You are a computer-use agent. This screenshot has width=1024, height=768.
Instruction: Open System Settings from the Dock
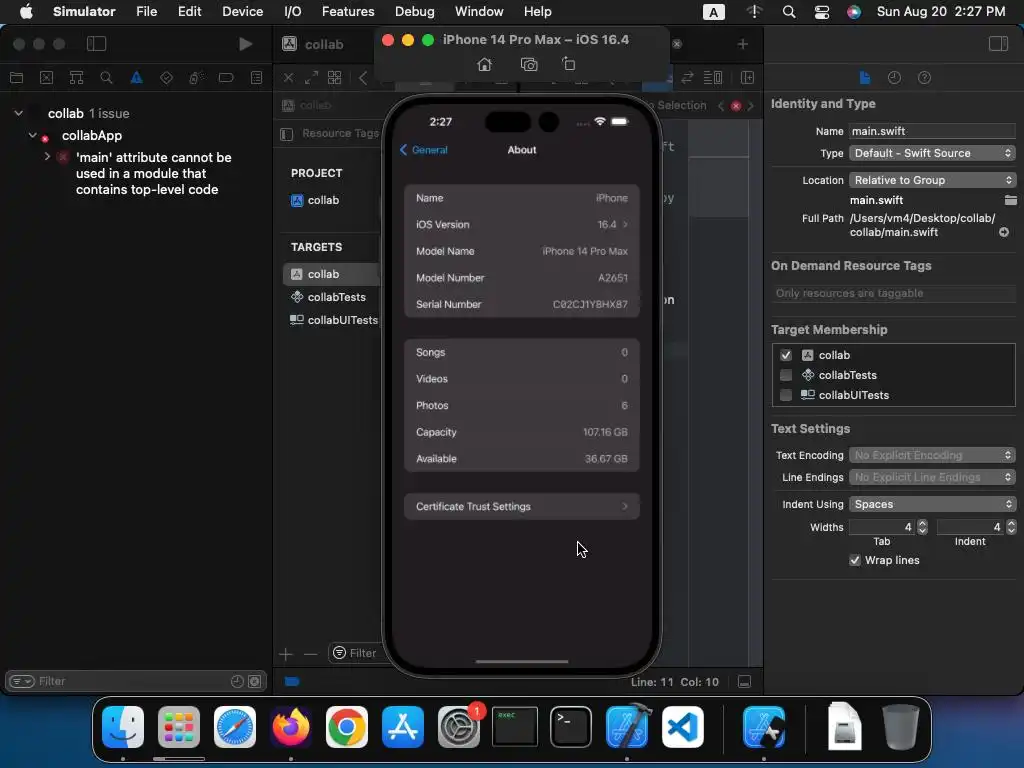click(x=458, y=727)
